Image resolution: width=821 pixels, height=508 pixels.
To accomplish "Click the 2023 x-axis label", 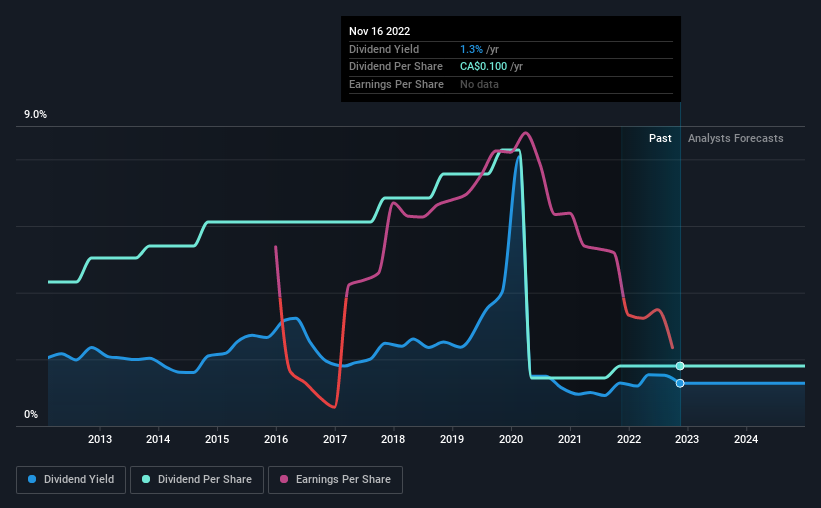I will click(686, 439).
